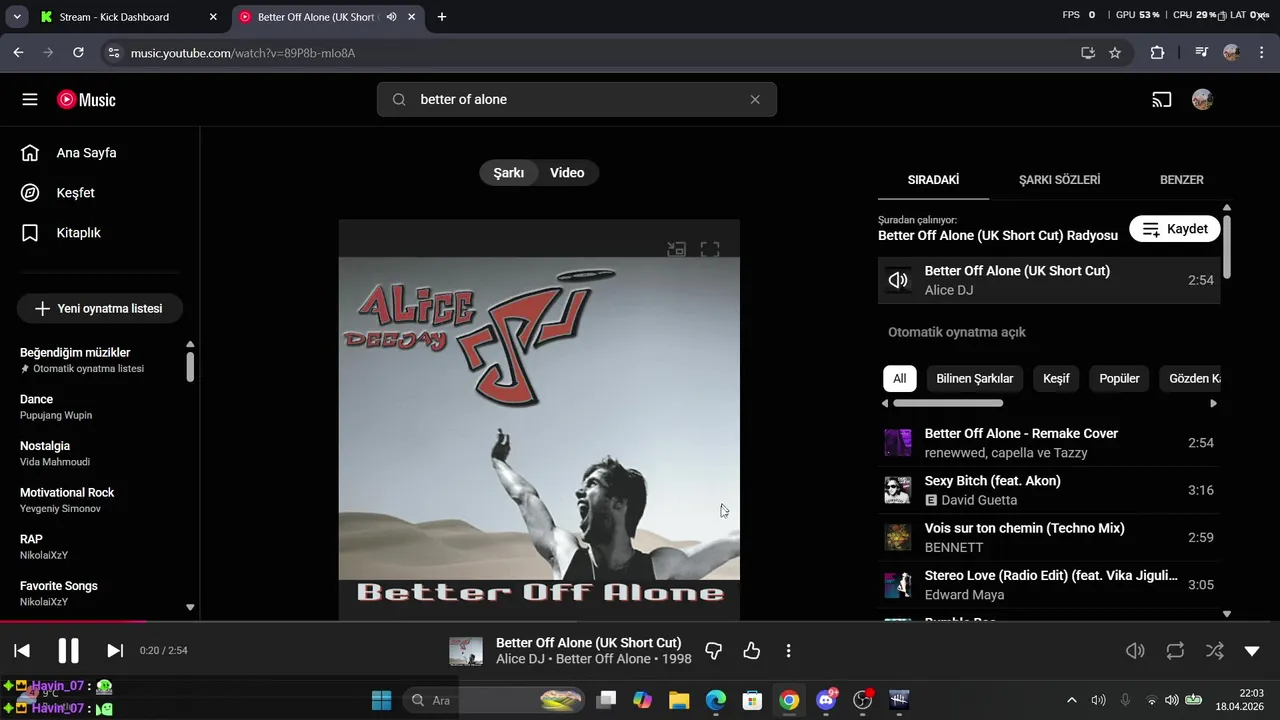Open File Explorer from the taskbar
1280x720 pixels.
(x=679, y=700)
